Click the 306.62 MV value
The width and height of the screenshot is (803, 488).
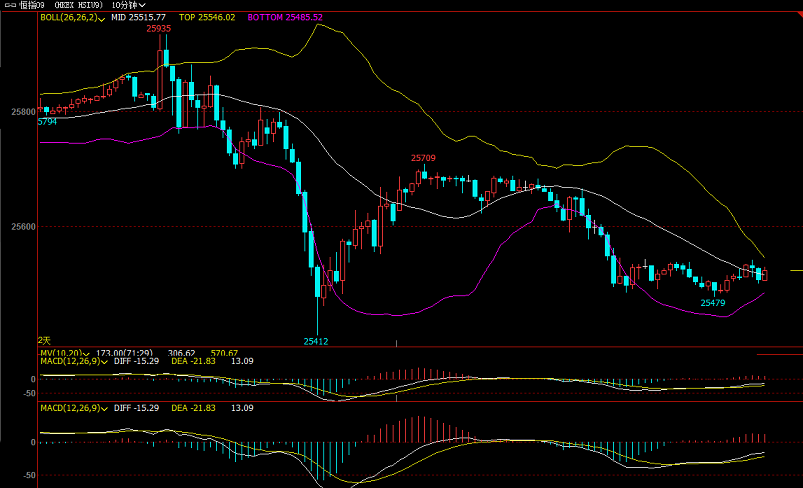(x=181, y=353)
